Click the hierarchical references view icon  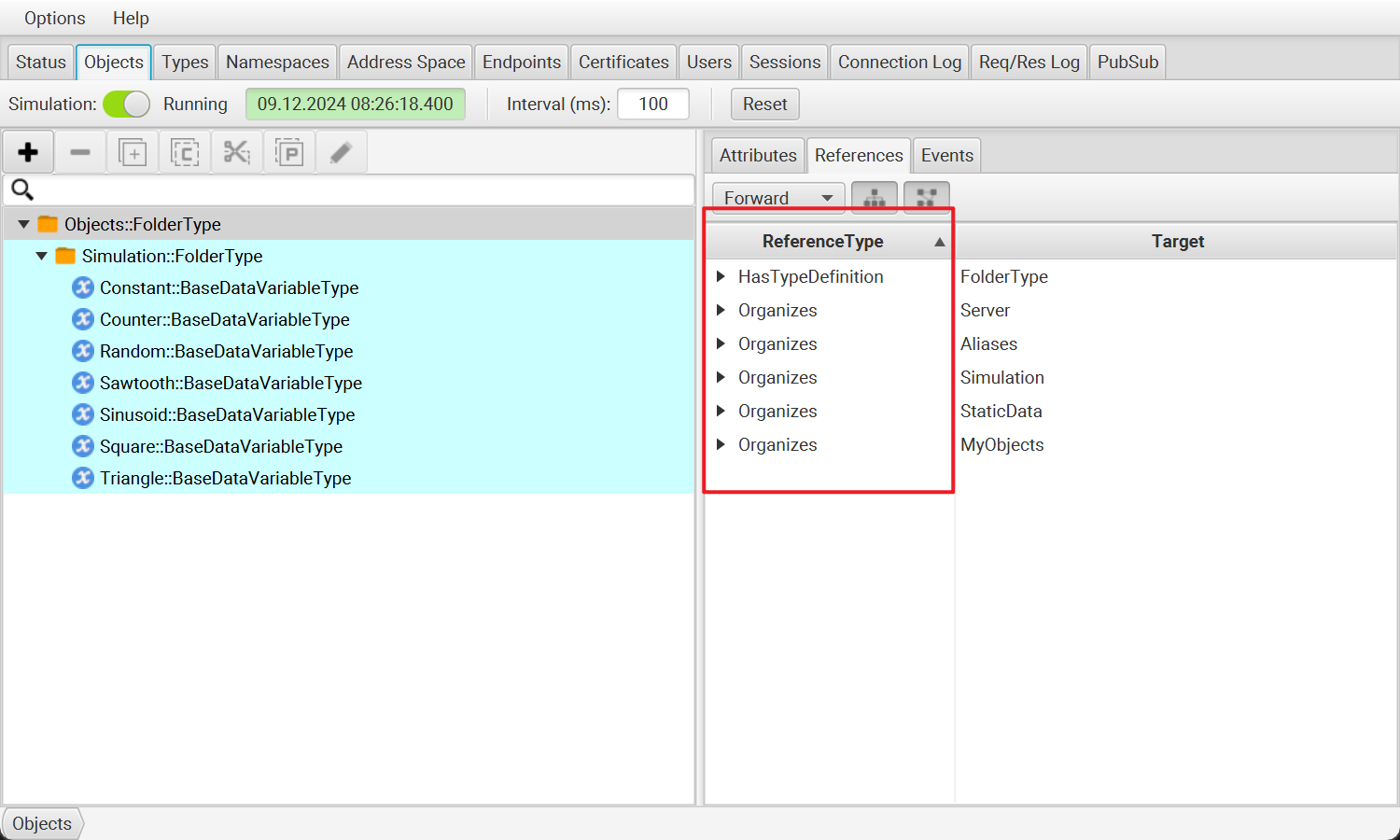(875, 198)
